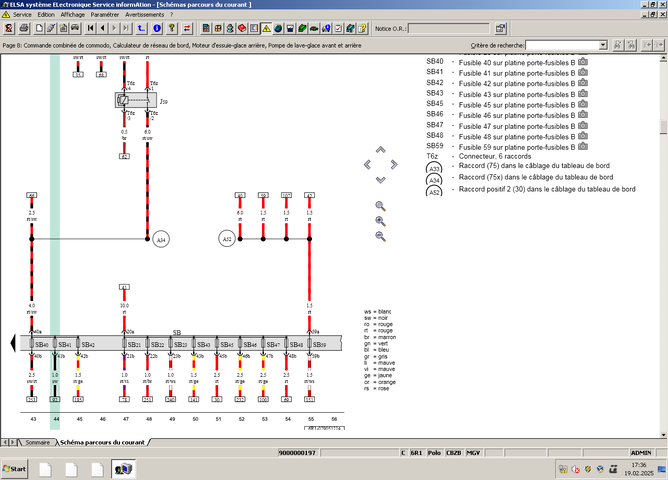Click inside the Notice O.R. input field

pos(448,28)
